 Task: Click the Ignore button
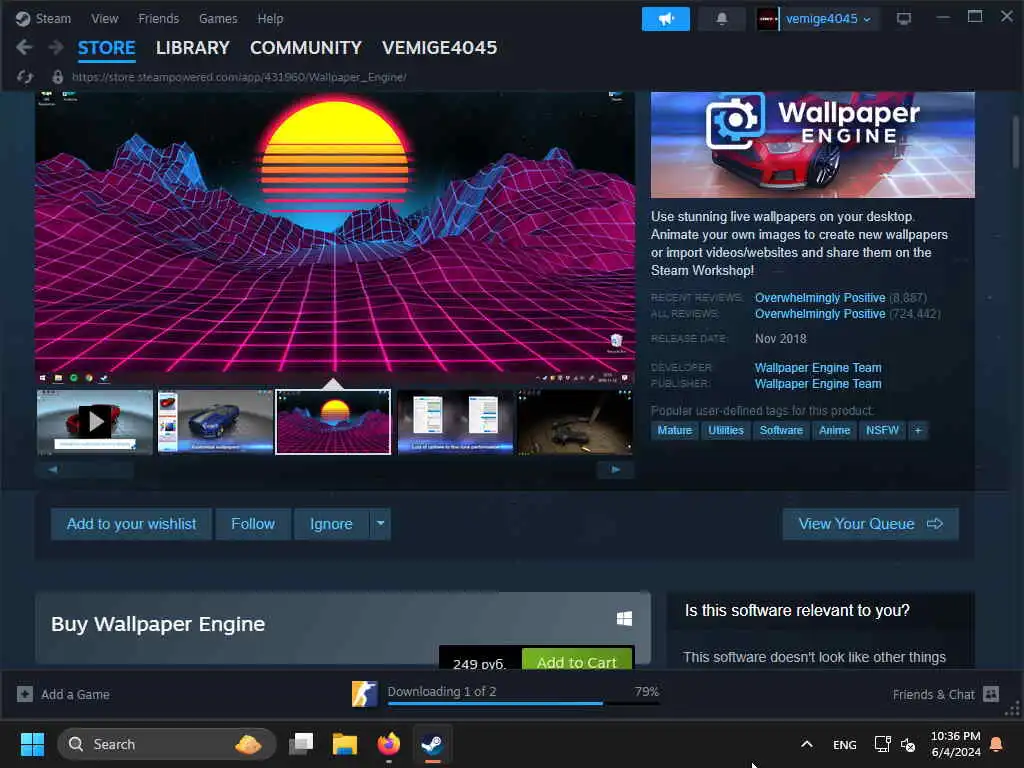point(331,524)
